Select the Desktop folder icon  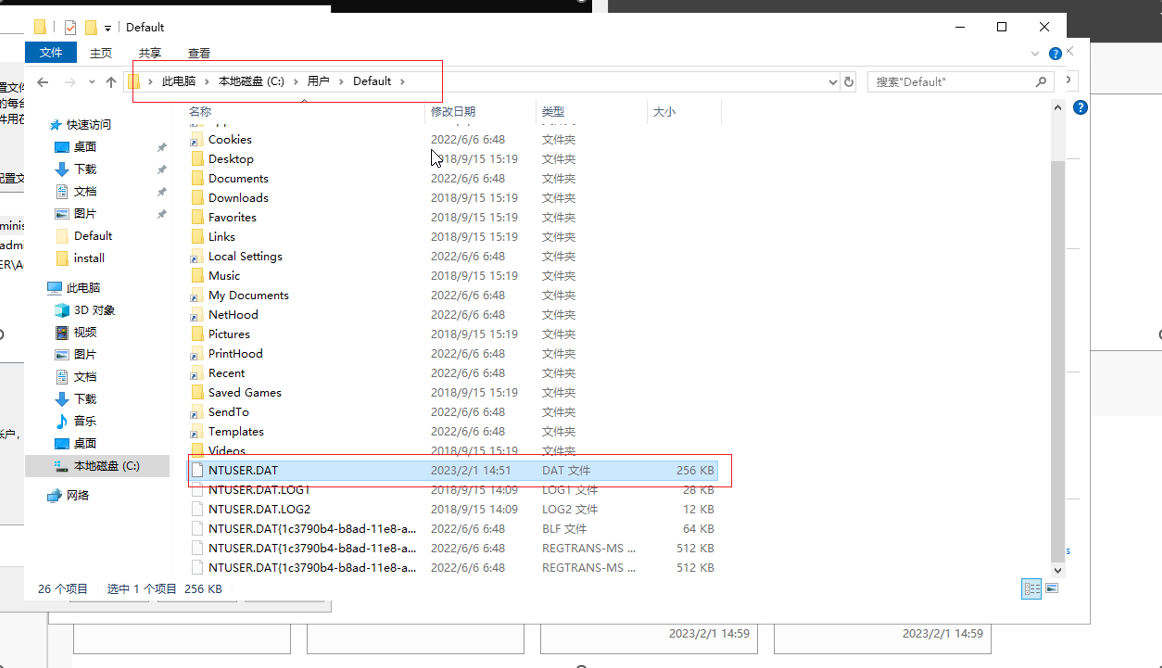click(x=197, y=159)
